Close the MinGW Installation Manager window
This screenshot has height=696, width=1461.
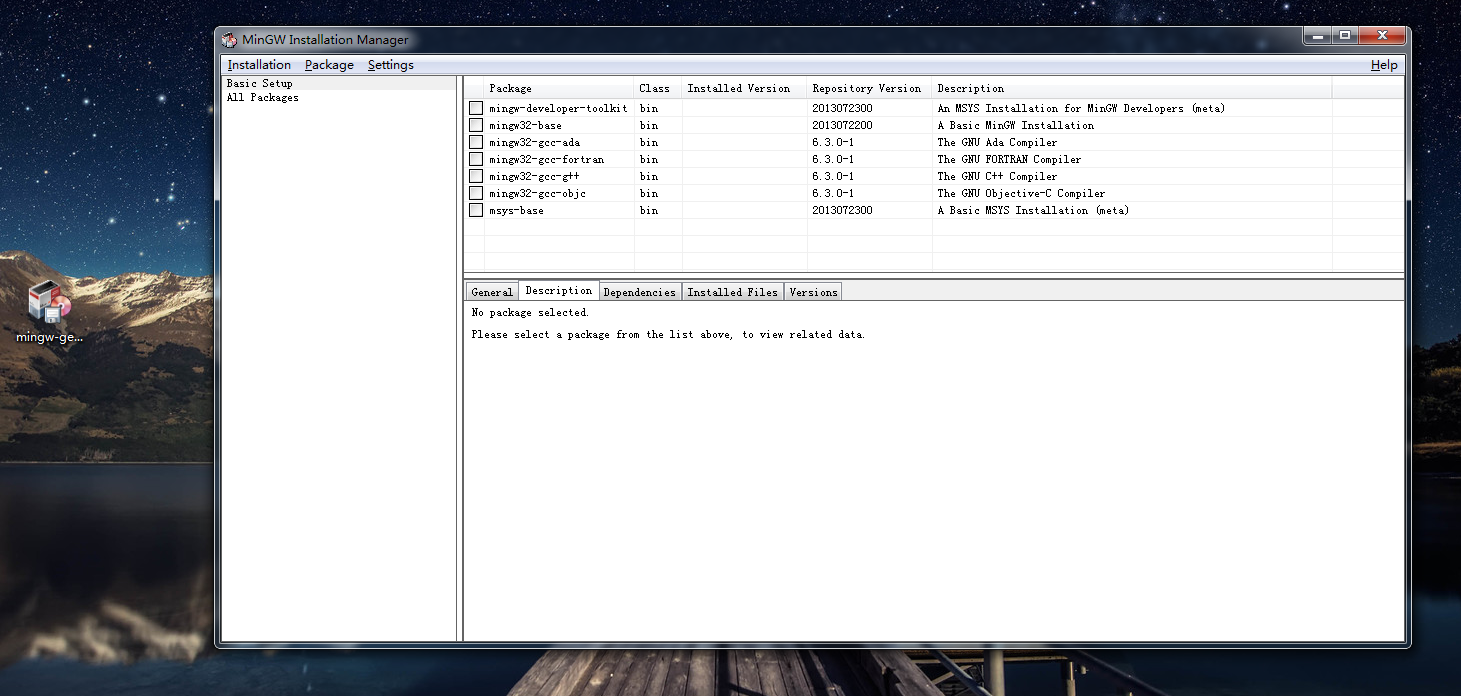click(1383, 36)
